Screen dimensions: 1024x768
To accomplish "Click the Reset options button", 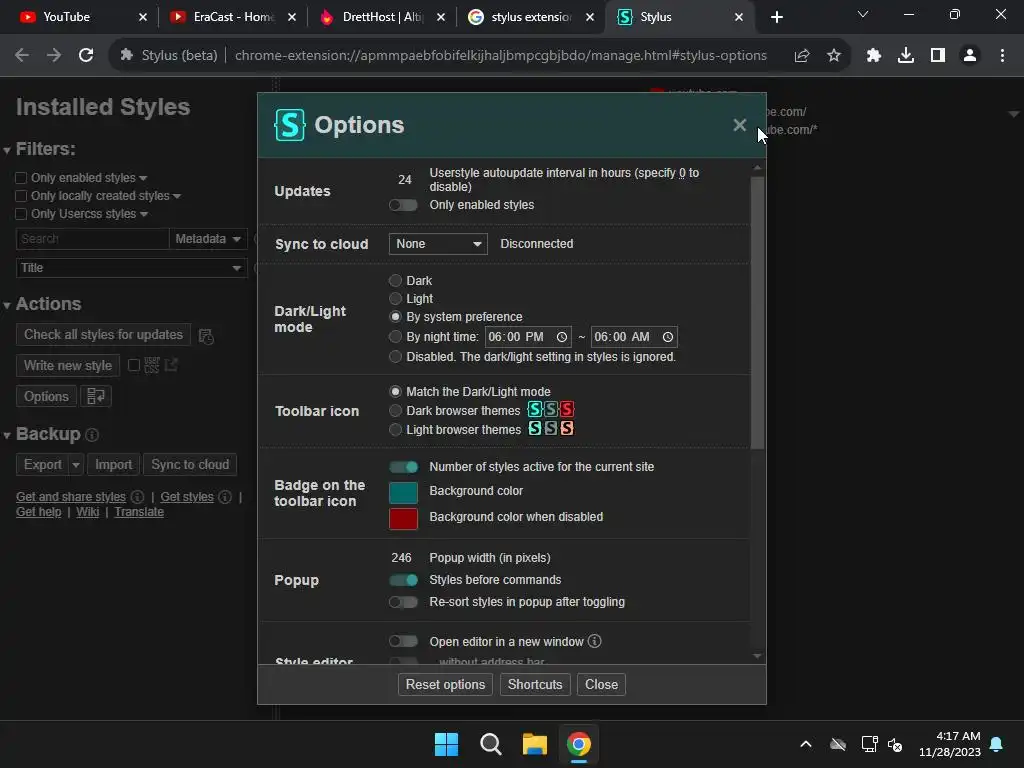I will point(445,684).
